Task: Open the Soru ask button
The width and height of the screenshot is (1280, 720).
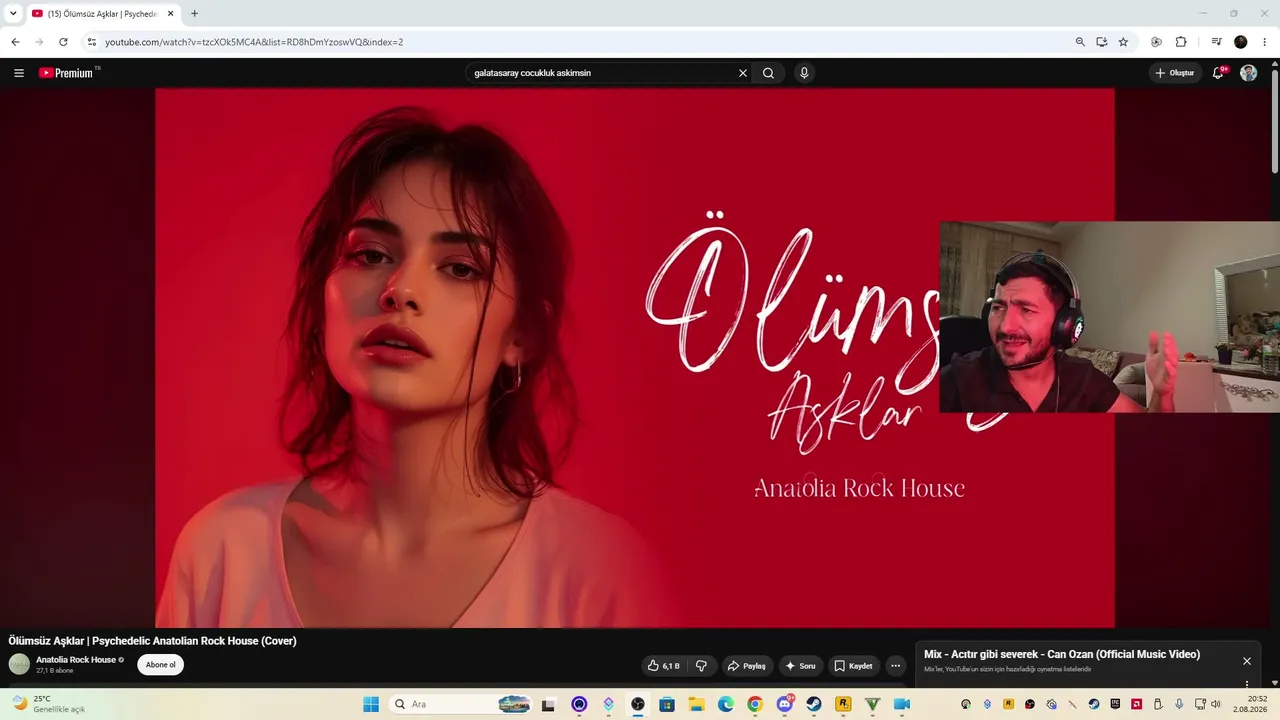Action: pyautogui.click(x=800, y=666)
